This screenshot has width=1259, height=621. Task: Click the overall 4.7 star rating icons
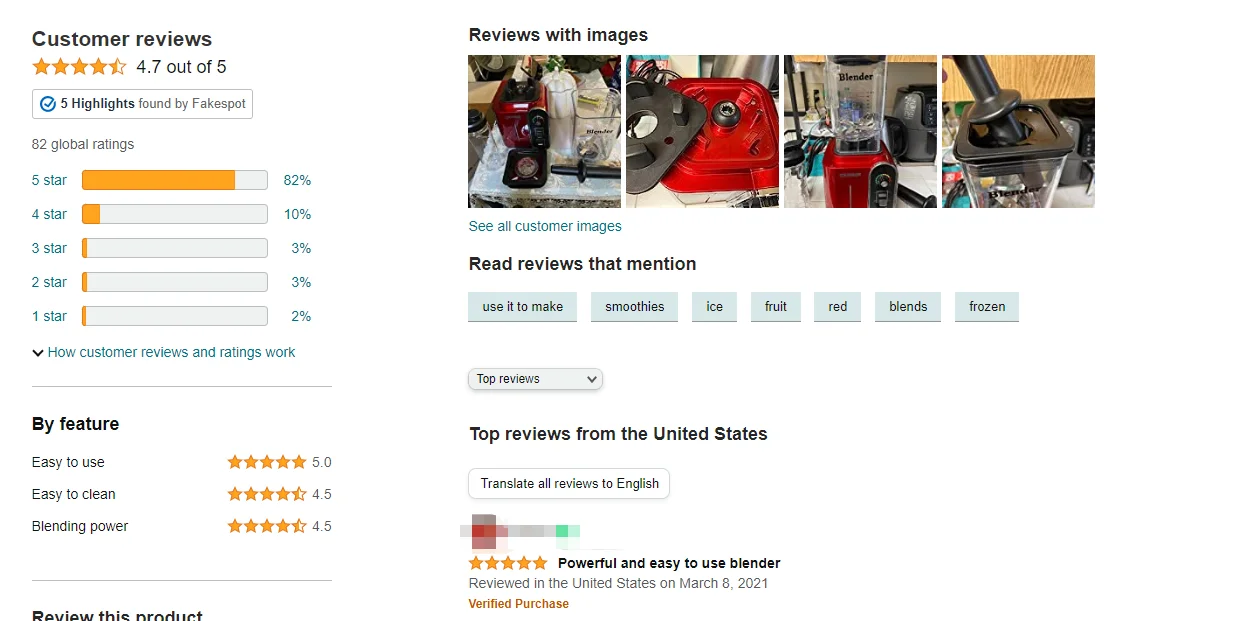pos(79,67)
